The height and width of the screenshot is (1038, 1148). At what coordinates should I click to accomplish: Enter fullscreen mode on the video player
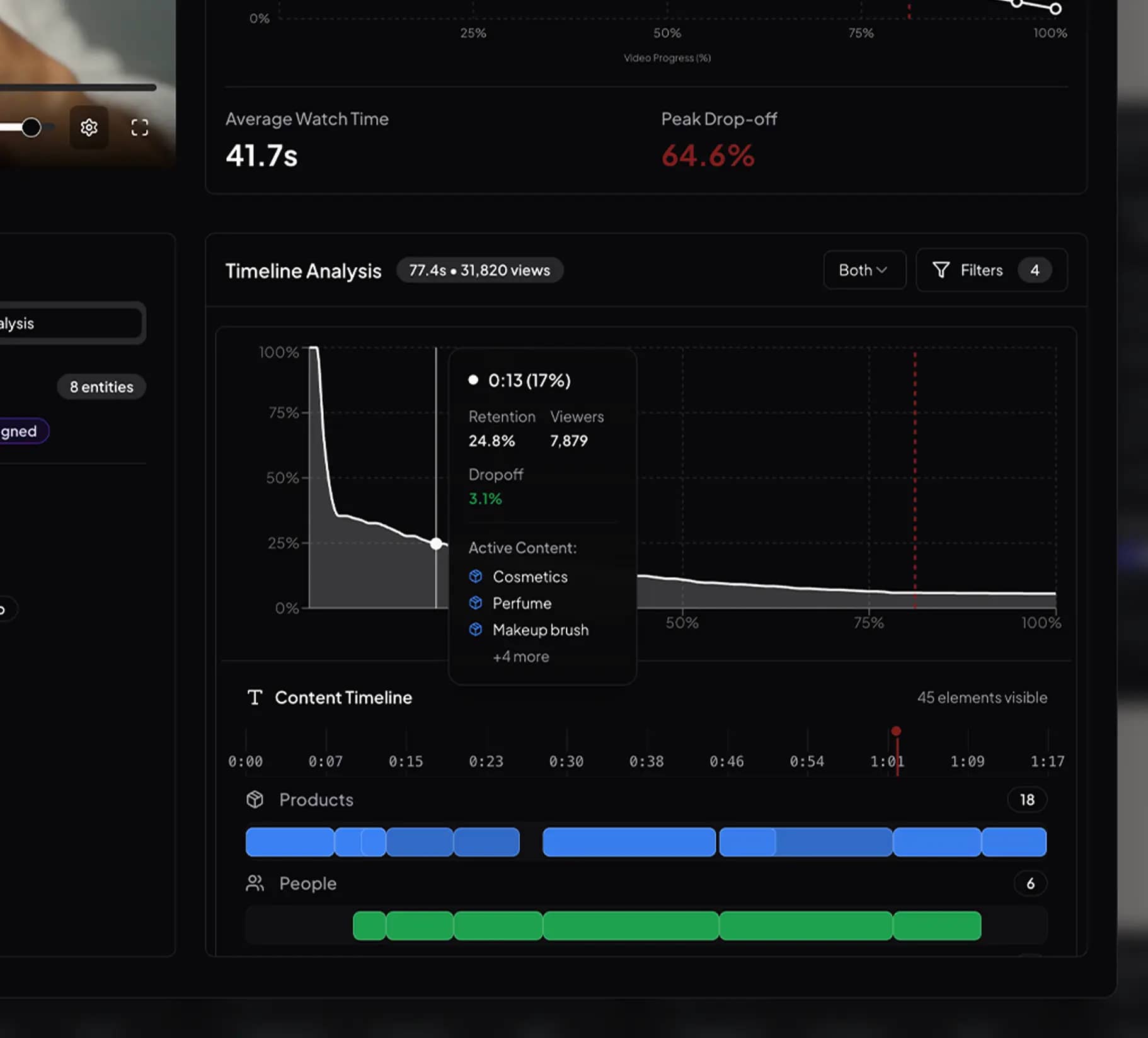[x=139, y=127]
